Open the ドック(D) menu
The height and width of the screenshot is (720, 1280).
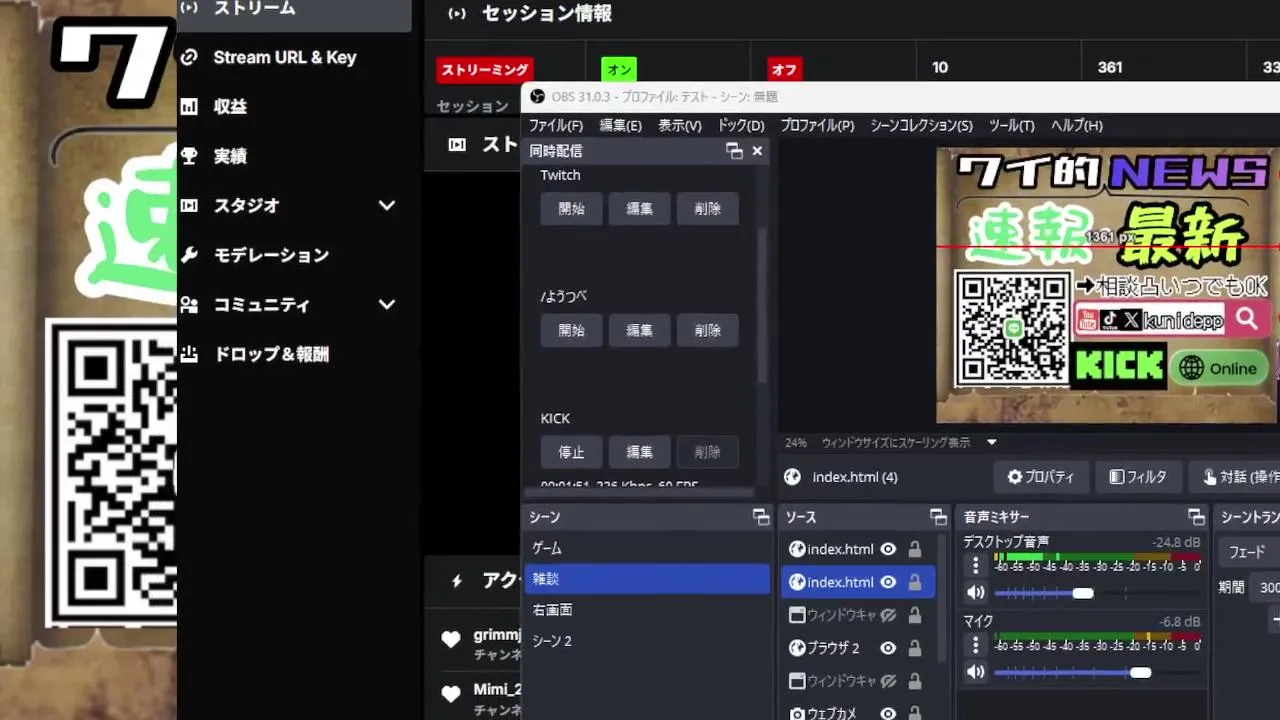point(741,126)
